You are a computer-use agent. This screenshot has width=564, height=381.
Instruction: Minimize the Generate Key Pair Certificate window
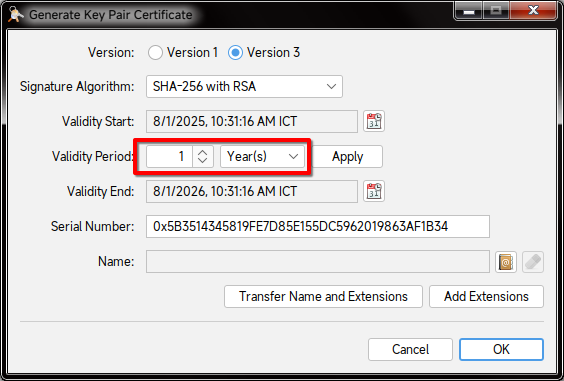(x=469, y=10)
